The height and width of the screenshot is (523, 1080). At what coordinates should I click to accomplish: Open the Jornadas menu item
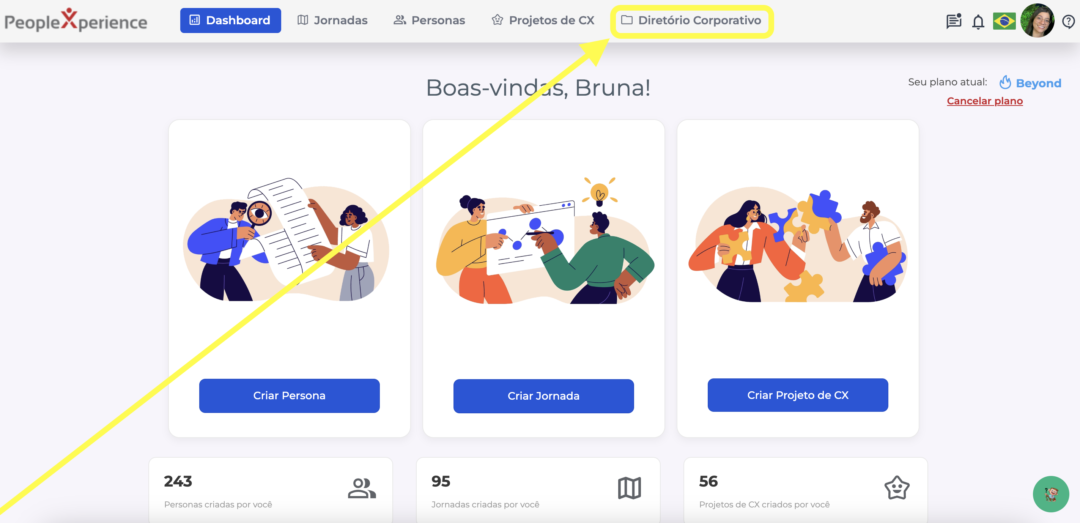pyautogui.click(x=332, y=21)
